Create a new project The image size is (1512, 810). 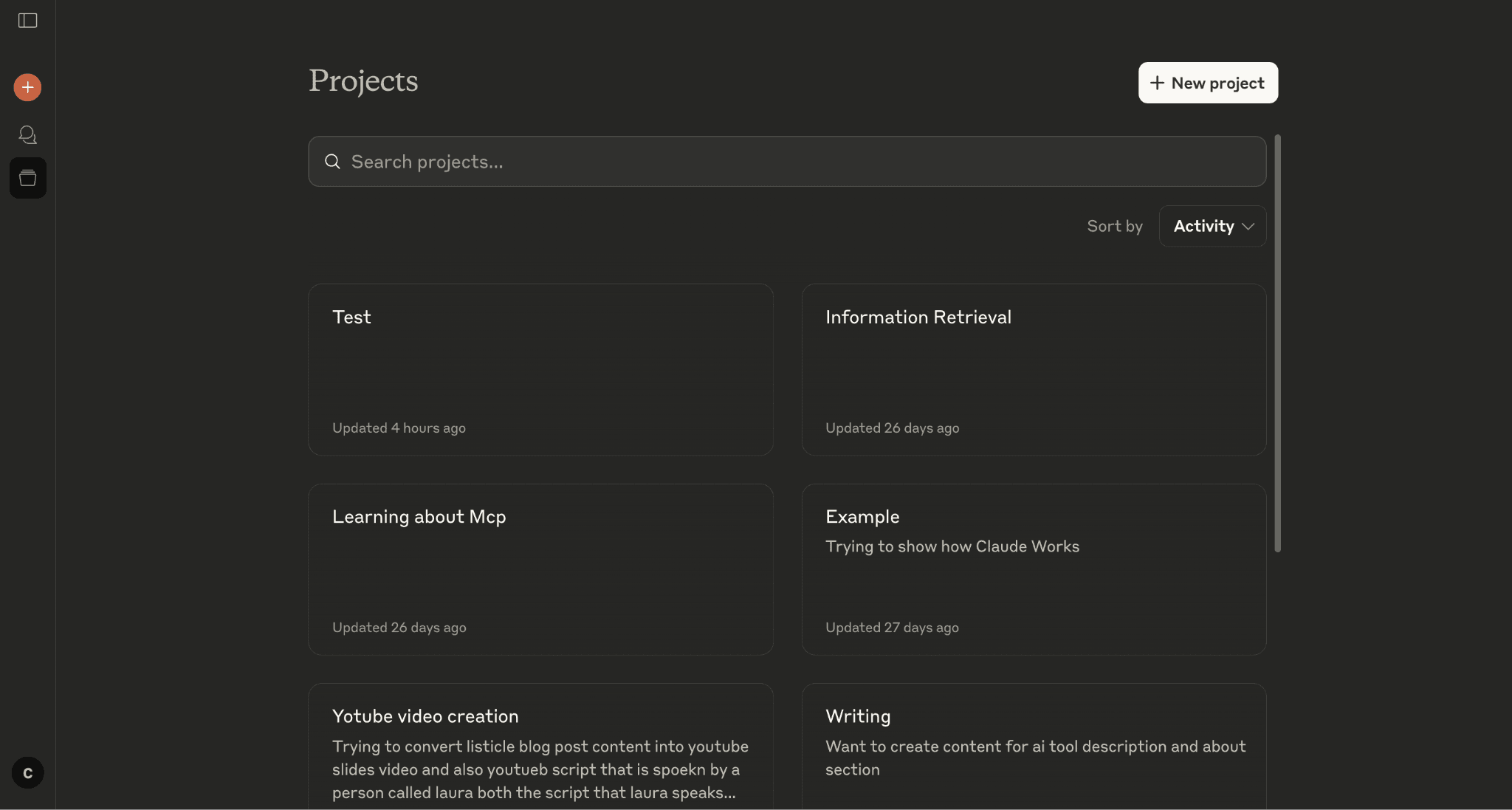click(x=1207, y=83)
